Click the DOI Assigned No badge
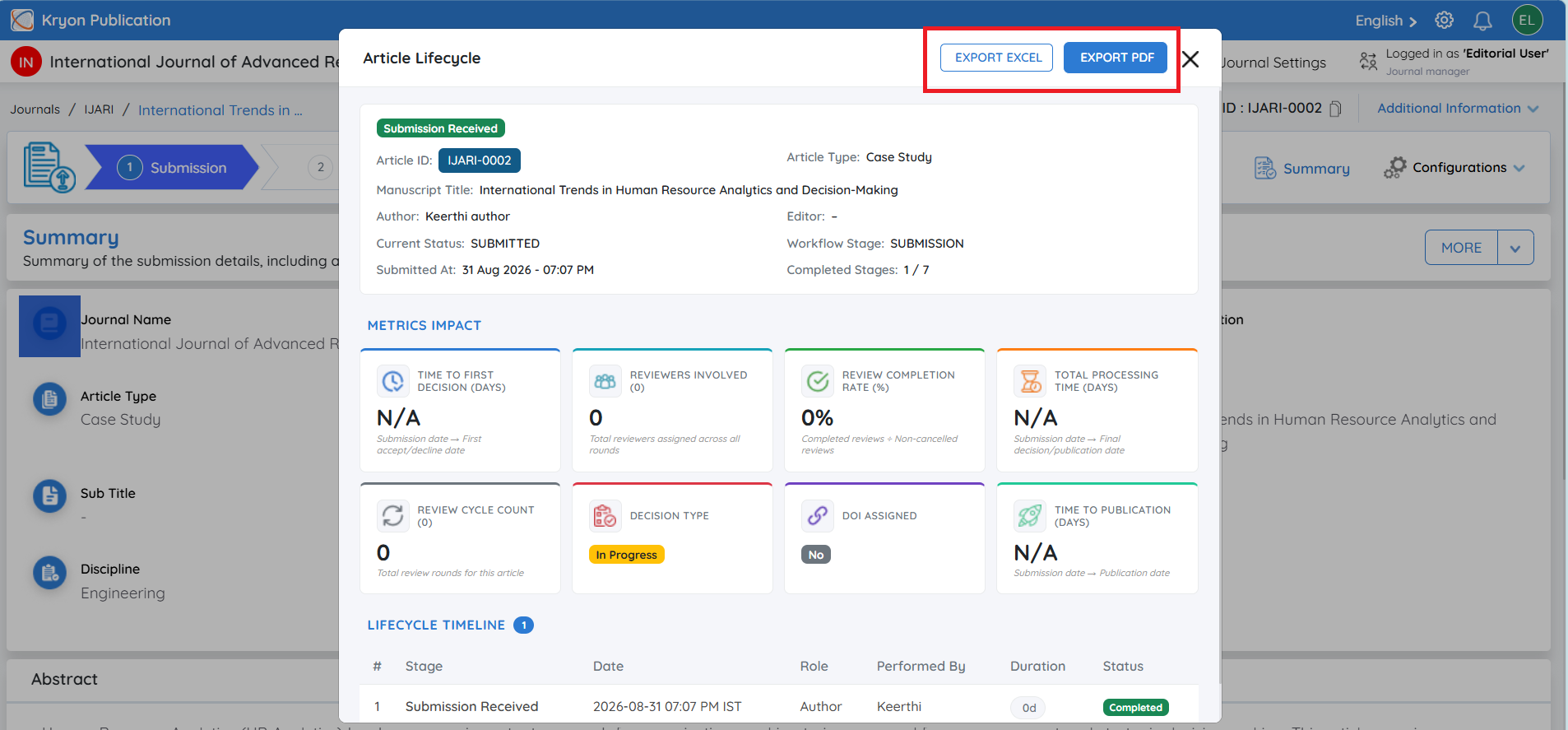The width and height of the screenshot is (1568, 730). point(816,555)
